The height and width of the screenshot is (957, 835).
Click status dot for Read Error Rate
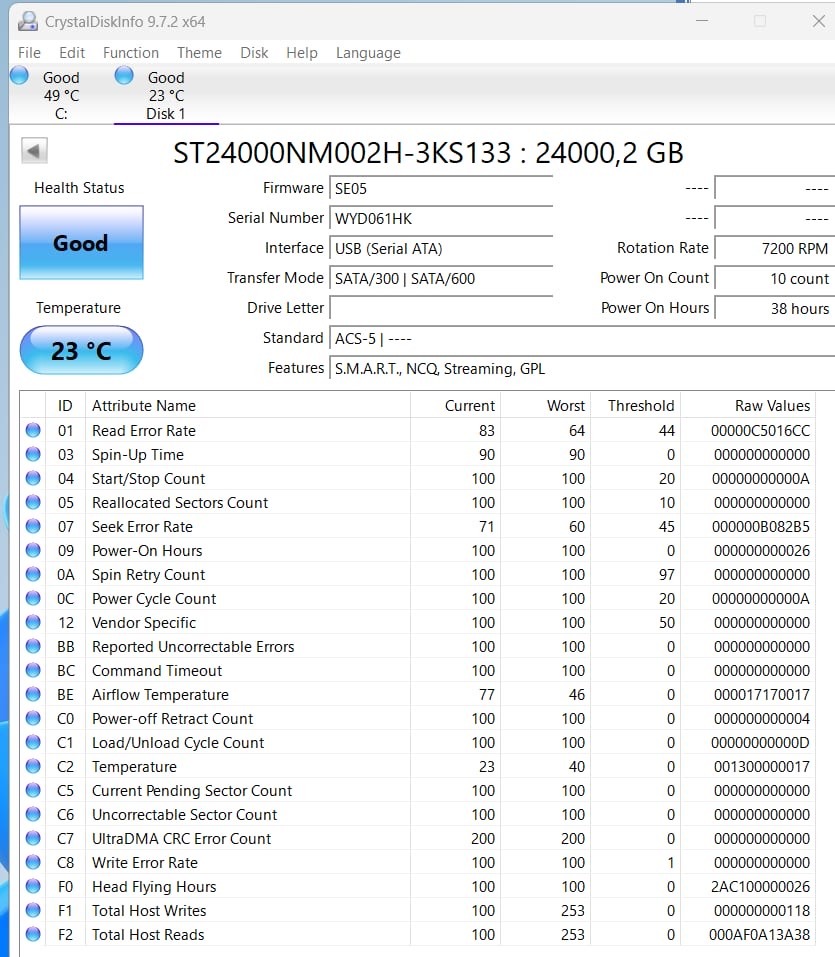[x=33, y=430]
